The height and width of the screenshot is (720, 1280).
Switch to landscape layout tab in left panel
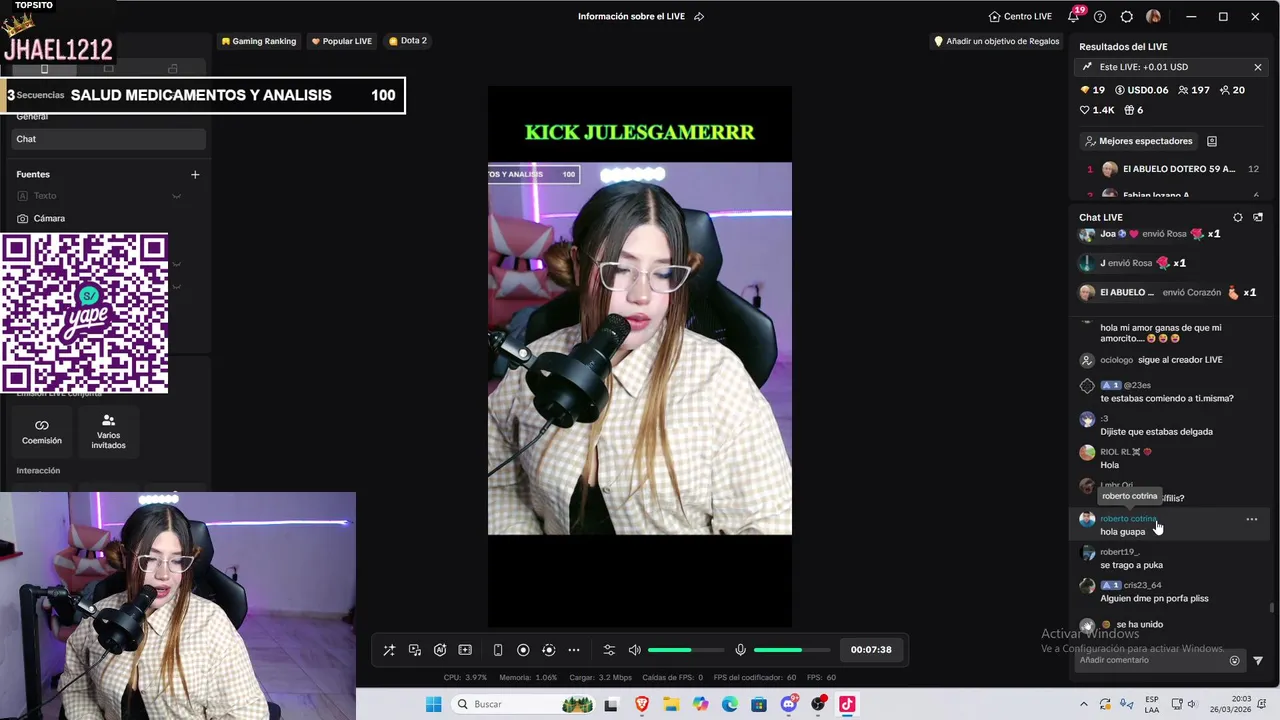click(x=109, y=69)
